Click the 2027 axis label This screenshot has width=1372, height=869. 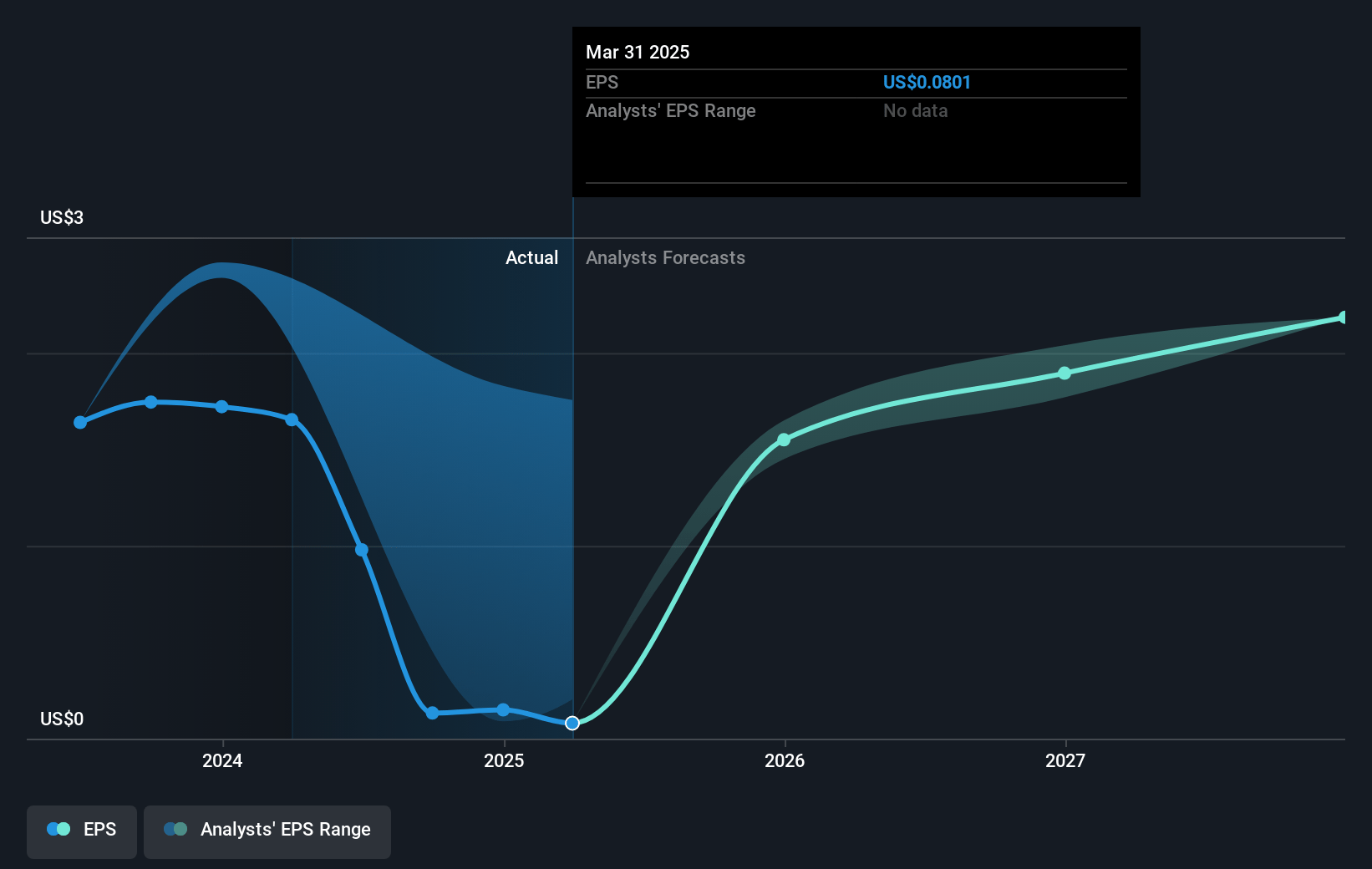[x=1065, y=760]
